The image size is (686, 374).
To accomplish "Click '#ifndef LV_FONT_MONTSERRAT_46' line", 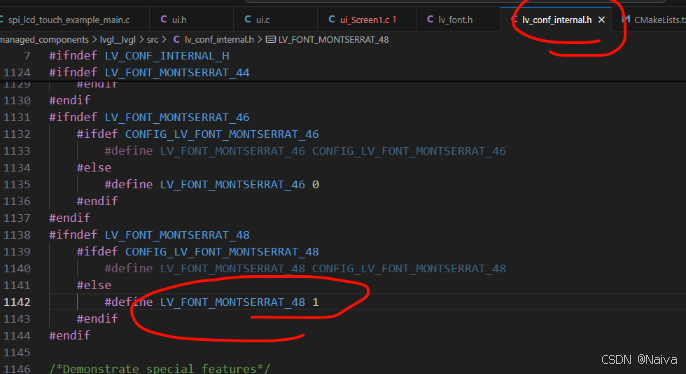I will tap(149, 117).
